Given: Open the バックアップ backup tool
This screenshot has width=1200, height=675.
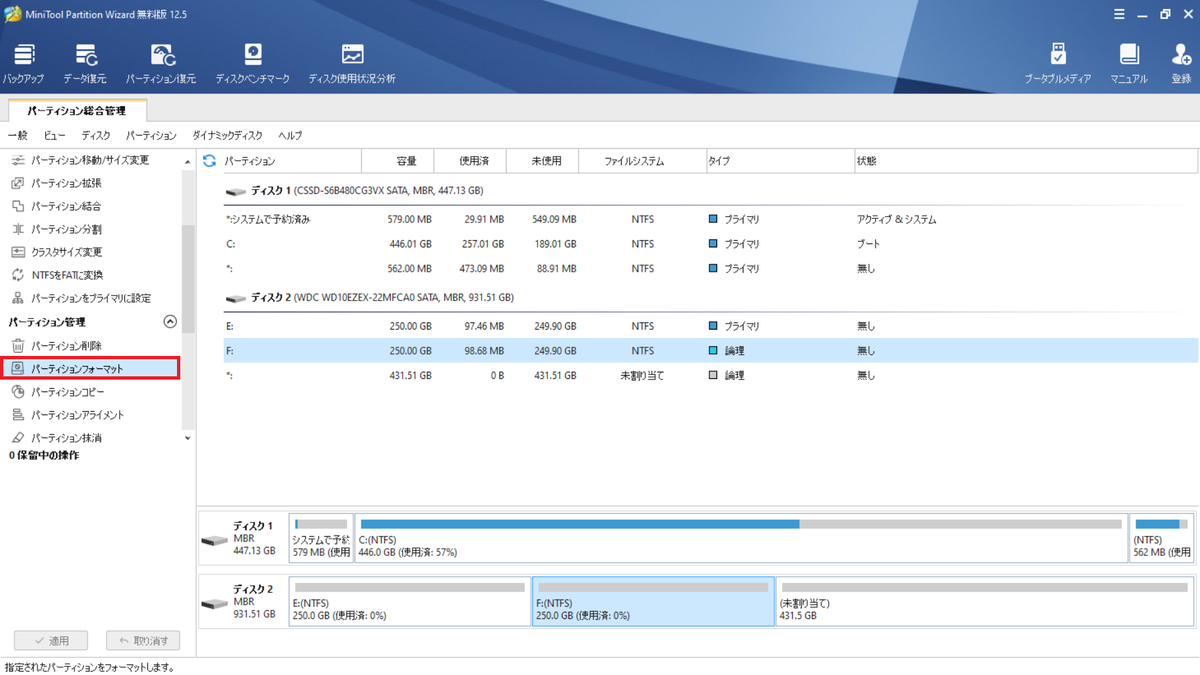Looking at the screenshot, I should tap(23, 63).
